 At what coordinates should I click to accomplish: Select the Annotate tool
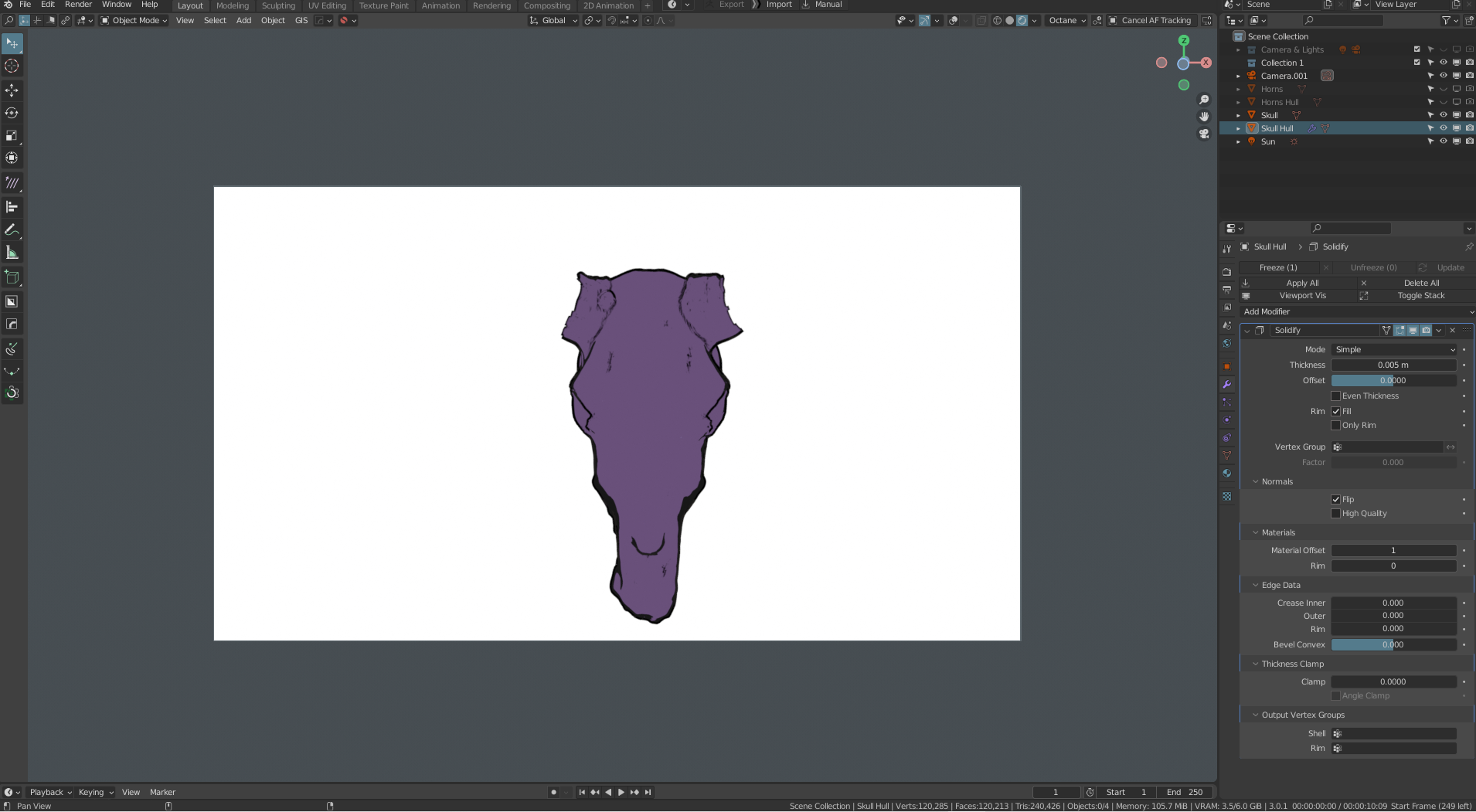point(12,229)
